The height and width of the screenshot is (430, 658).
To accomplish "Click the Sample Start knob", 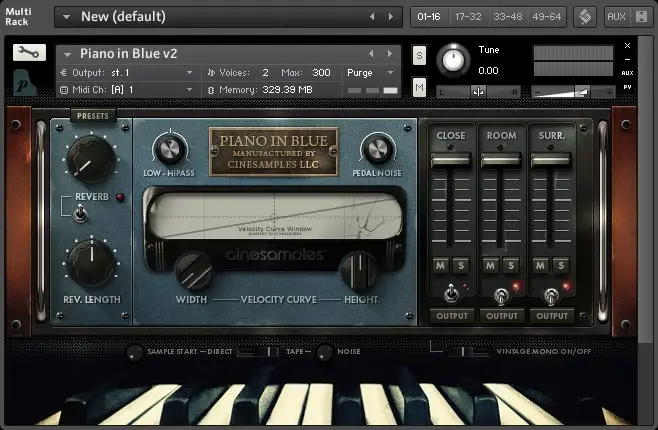I will point(135,352).
